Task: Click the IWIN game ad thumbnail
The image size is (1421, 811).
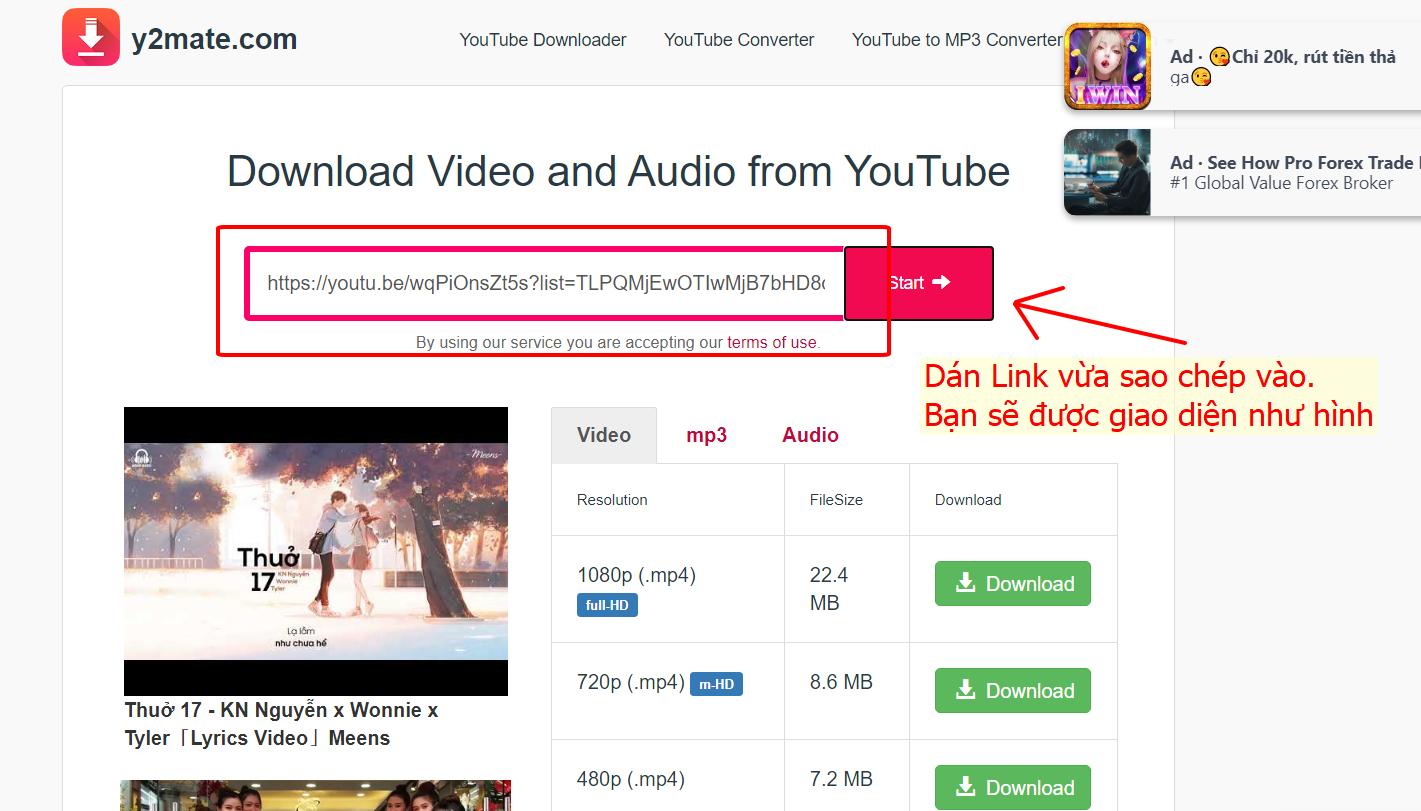Action: point(1107,67)
